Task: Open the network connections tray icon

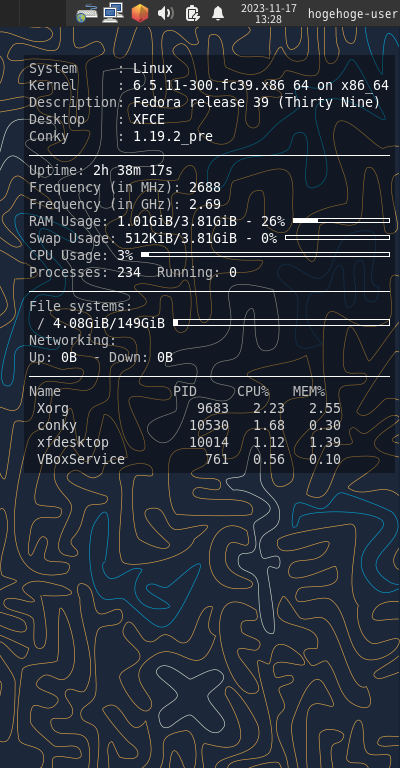Action: coord(113,13)
